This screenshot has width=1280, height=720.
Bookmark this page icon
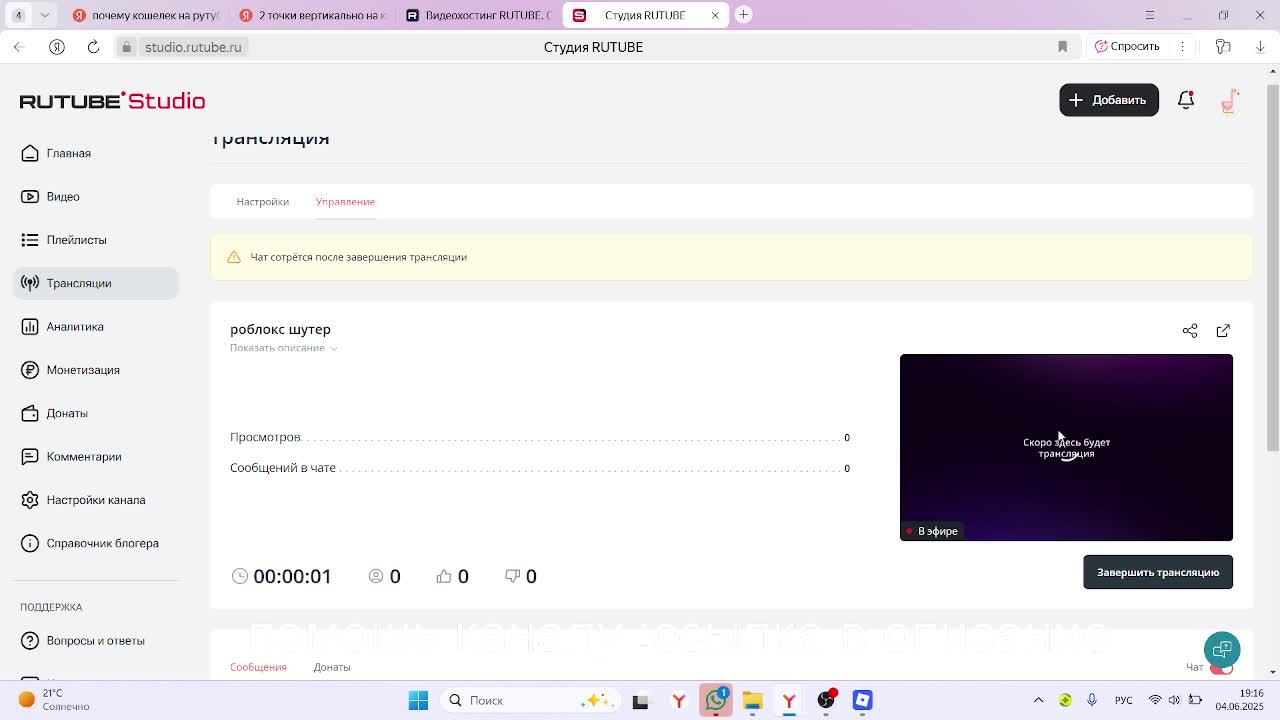click(x=1062, y=47)
